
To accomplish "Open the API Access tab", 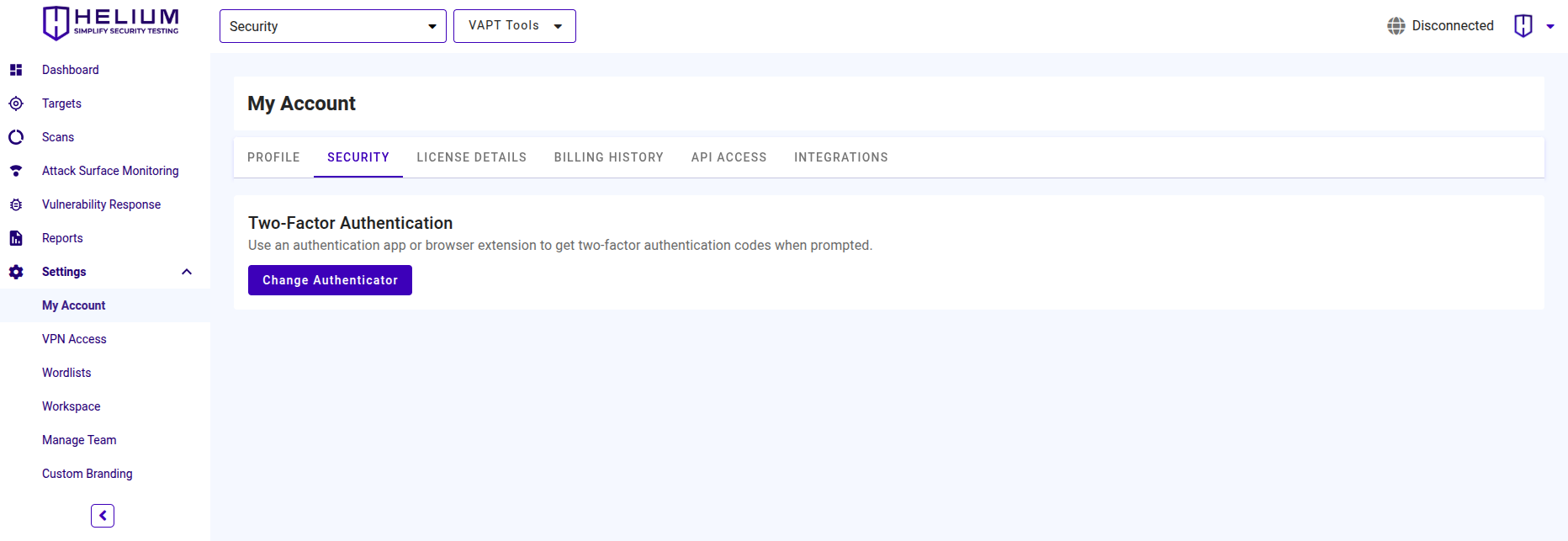I will 728,157.
